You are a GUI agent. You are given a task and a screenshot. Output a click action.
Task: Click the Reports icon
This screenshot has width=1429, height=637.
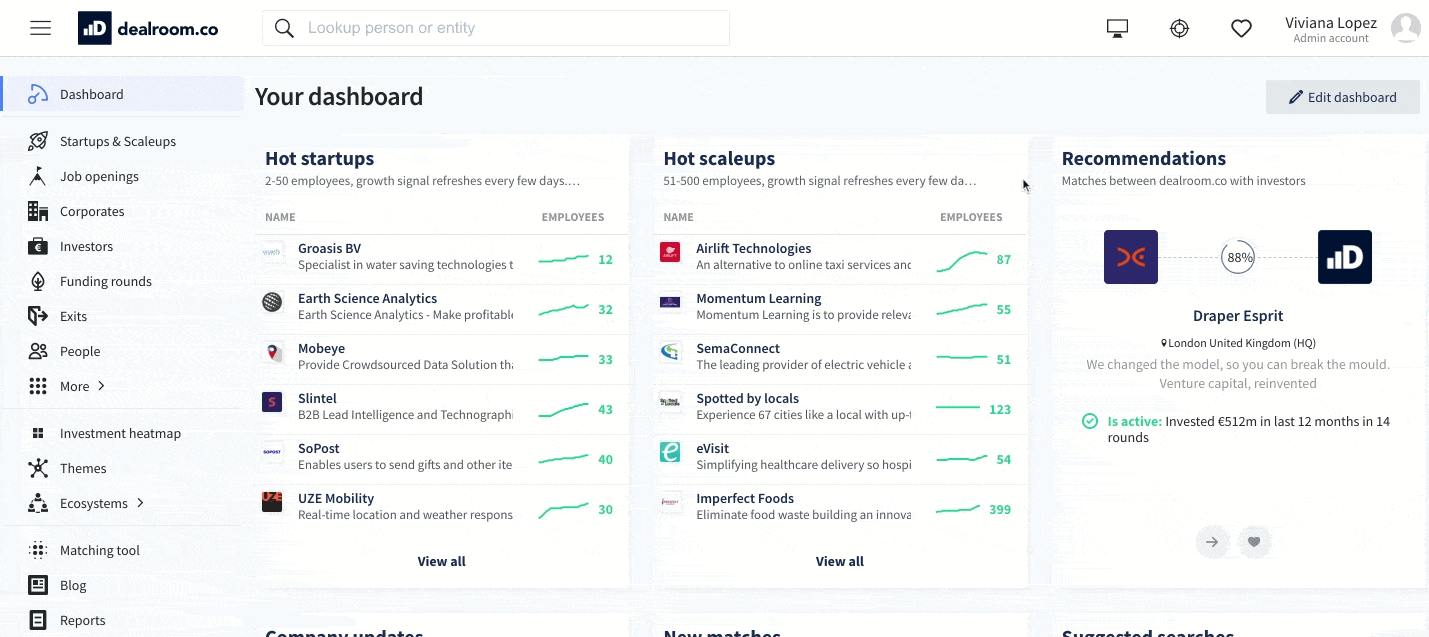(38, 620)
